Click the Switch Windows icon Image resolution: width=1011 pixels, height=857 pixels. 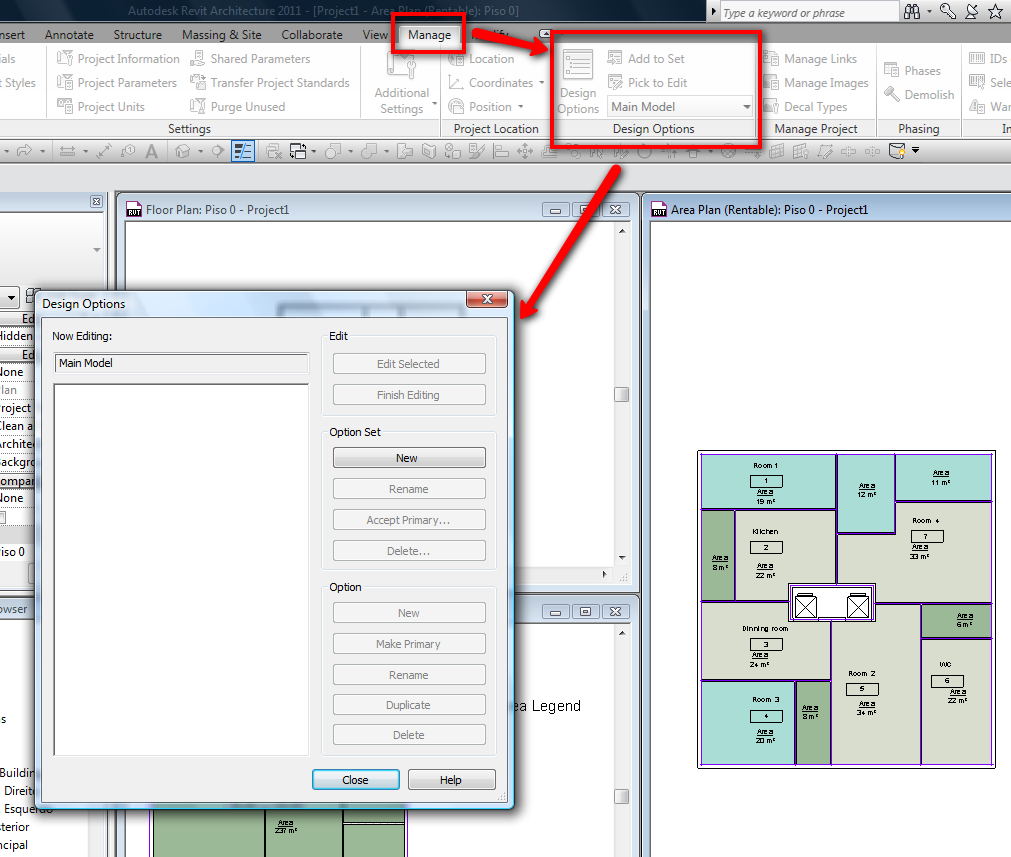298,152
